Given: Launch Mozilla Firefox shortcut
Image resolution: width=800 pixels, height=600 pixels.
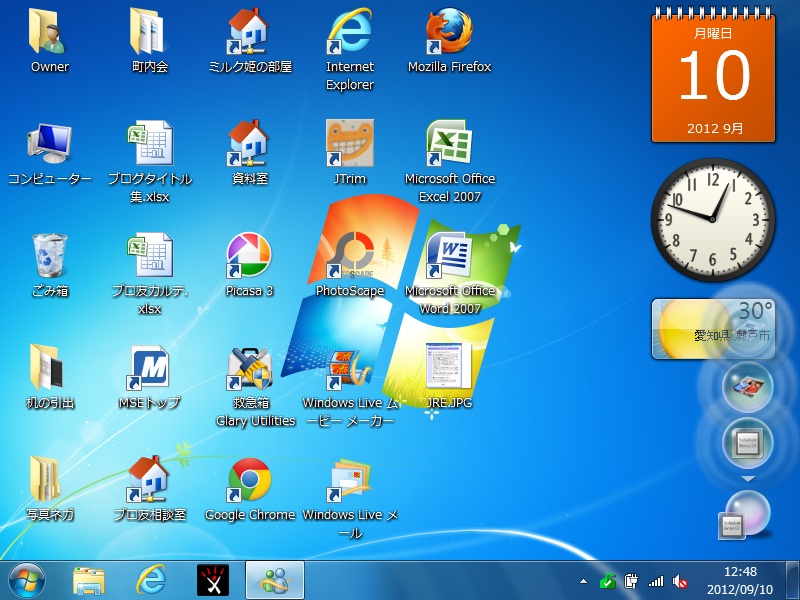Looking at the screenshot, I should point(449,41).
